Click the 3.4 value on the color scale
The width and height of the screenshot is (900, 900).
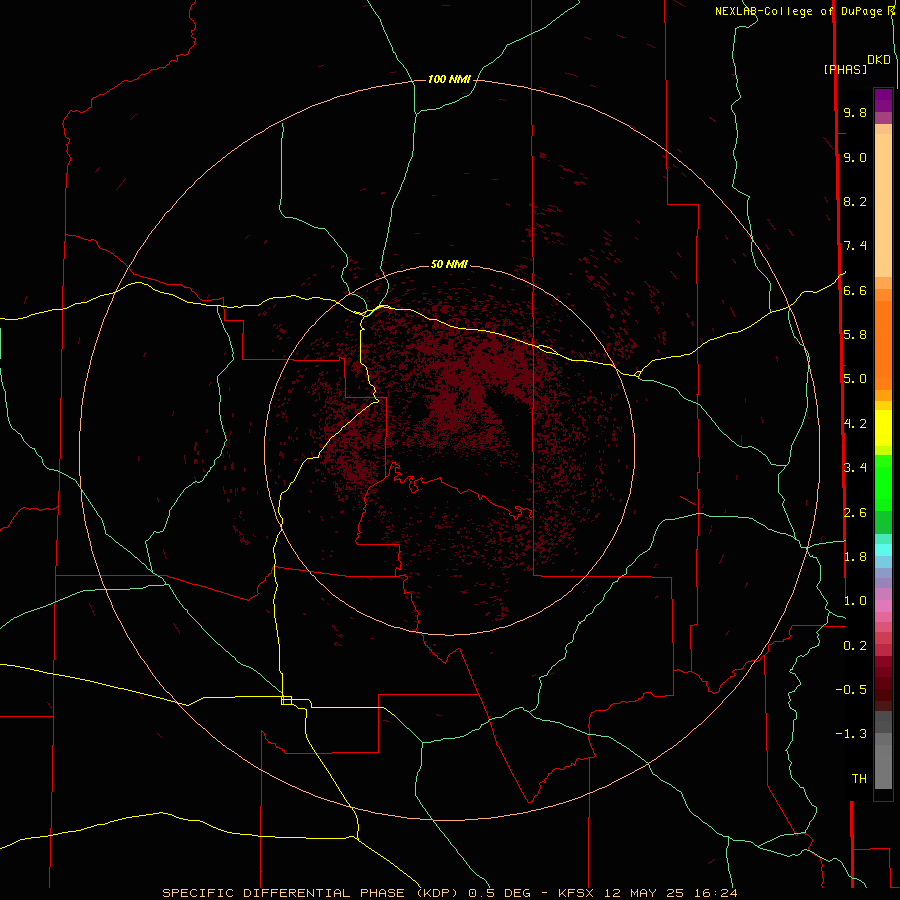tap(855, 468)
